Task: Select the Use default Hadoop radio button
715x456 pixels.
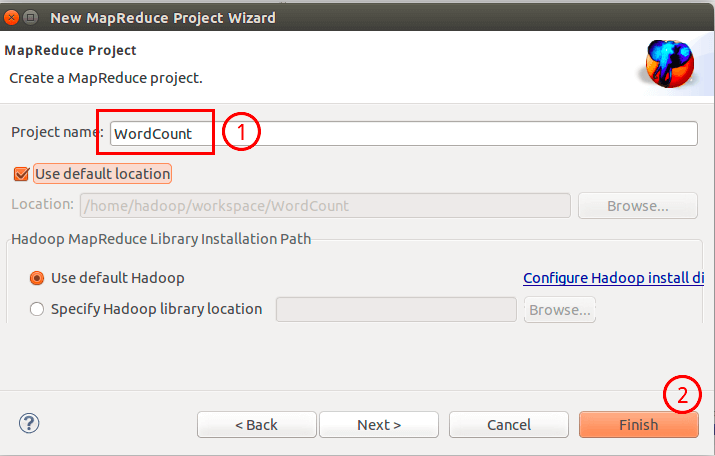Action: [37, 278]
